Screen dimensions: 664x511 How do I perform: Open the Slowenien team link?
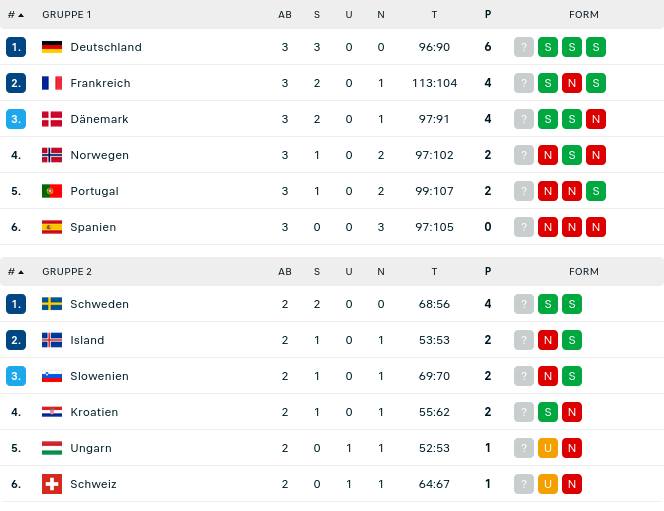(x=99, y=376)
